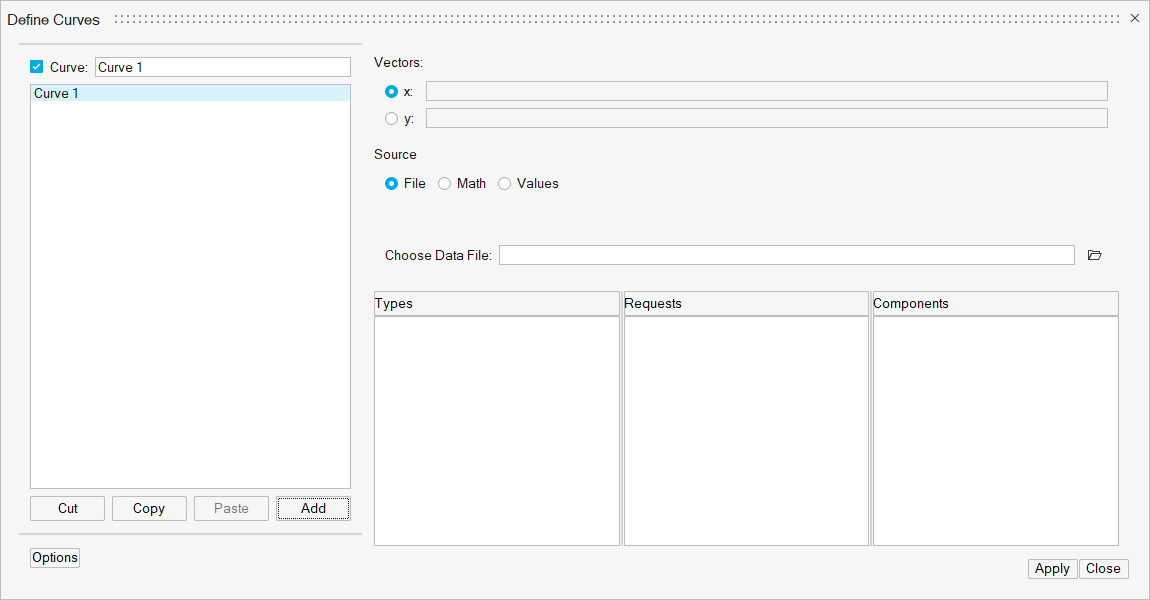Click Apply to apply curve settings
The width and height of the screenshot is (1150, 600).
click(x=1052, y=569)
